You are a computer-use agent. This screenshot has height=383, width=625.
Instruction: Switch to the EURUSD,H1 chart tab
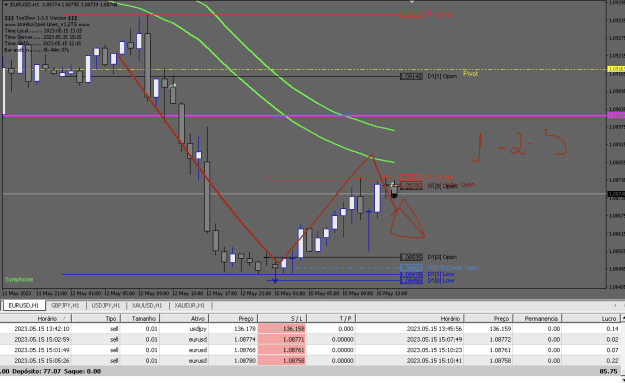tap(23, 306)
